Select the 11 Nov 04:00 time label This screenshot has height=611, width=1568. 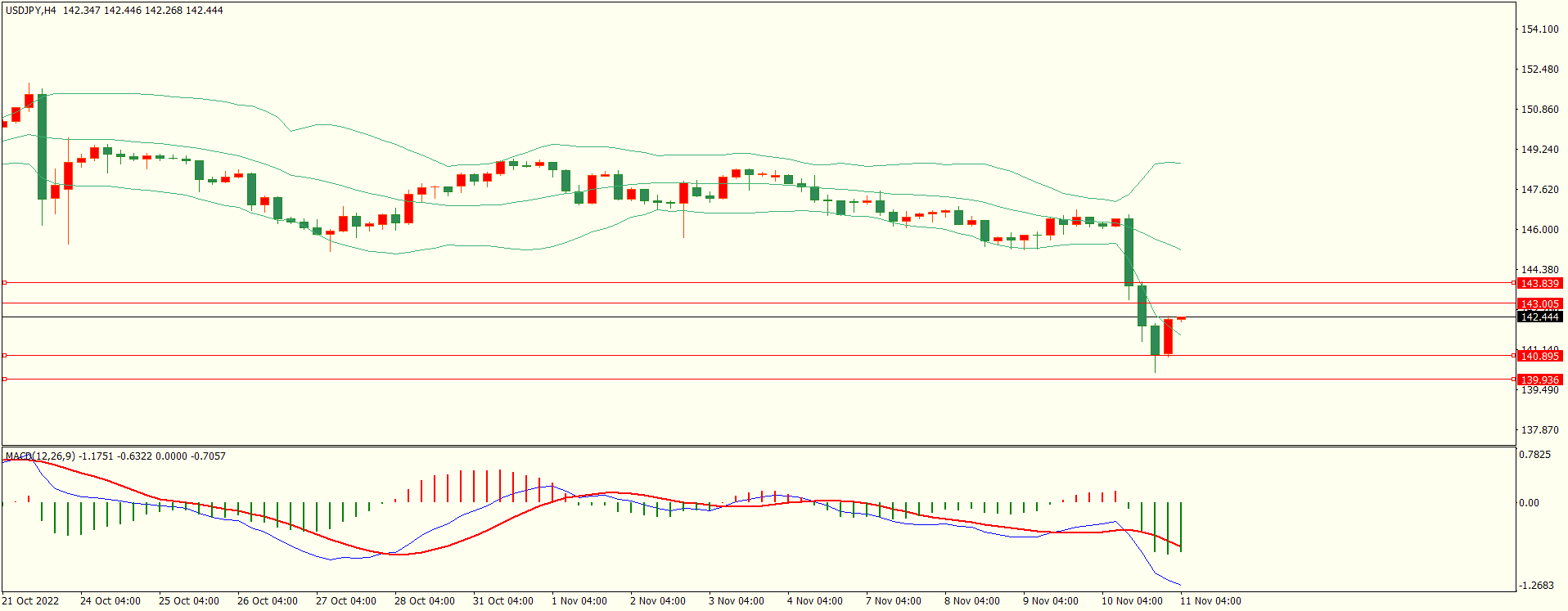1210,600
